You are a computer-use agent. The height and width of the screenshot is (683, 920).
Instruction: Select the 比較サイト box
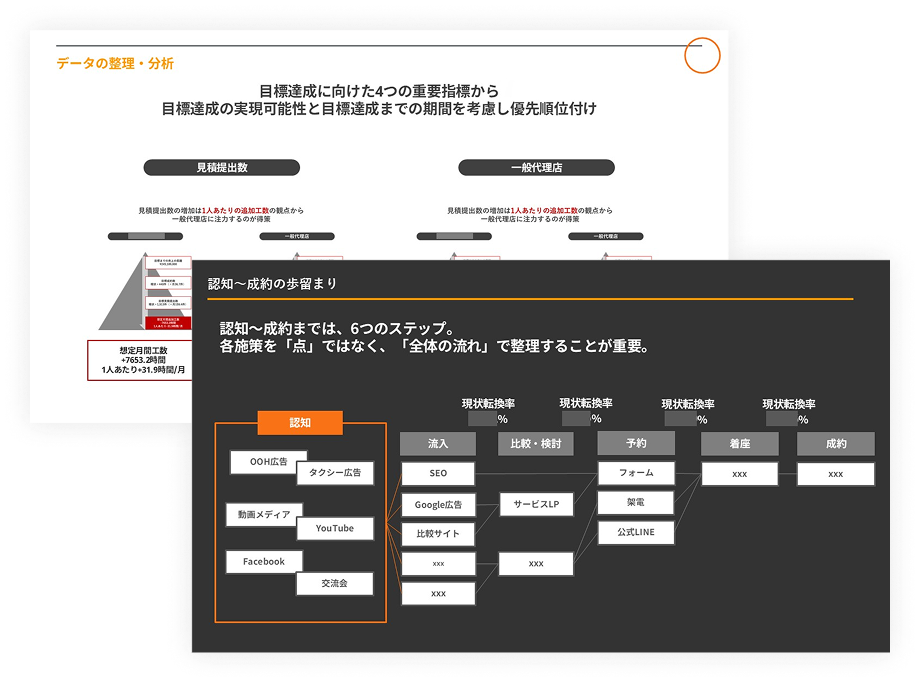pyautogui.click(x=438, y=534)
